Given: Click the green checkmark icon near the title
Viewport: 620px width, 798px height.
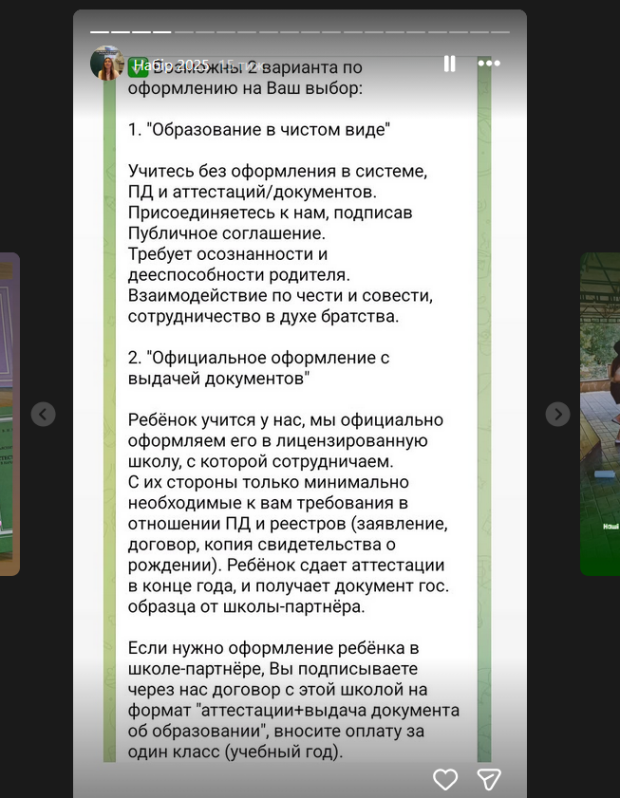Looking at the screenshot, I should point(138,67).
